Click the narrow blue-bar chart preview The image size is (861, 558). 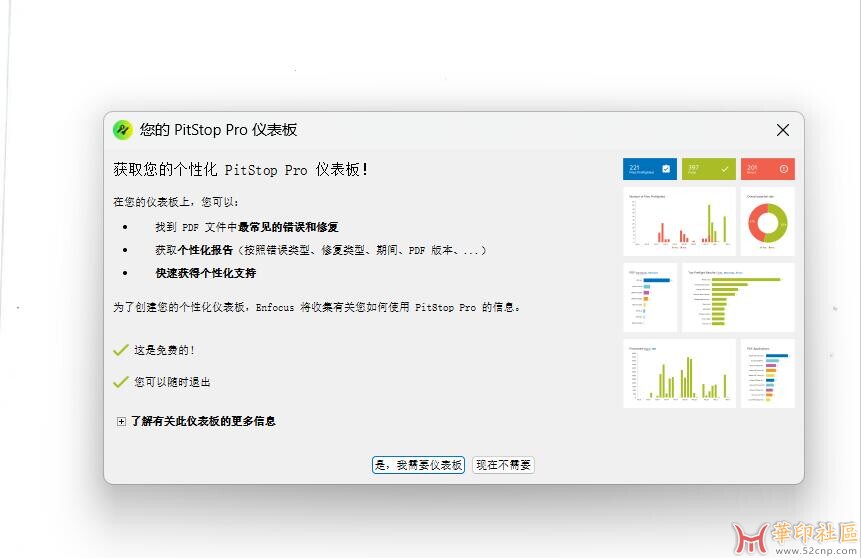[650, 297]
